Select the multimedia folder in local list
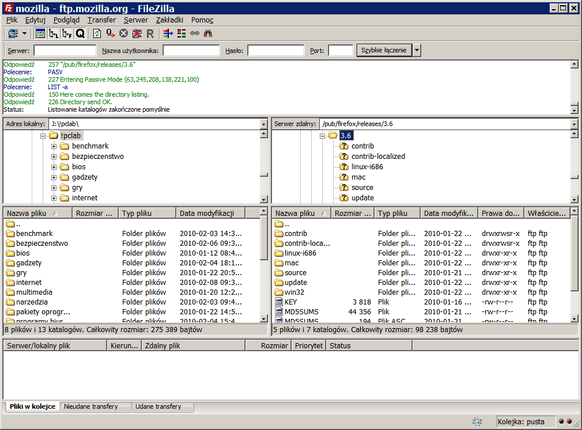 point(34,292)
